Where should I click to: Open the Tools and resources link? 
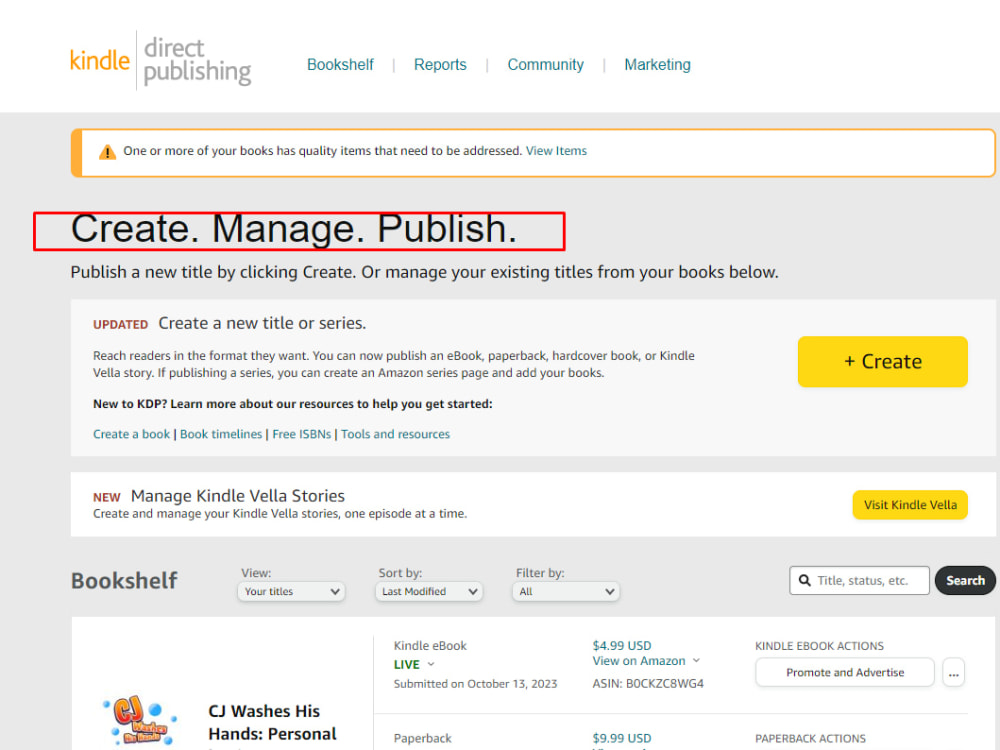point(395,434)
